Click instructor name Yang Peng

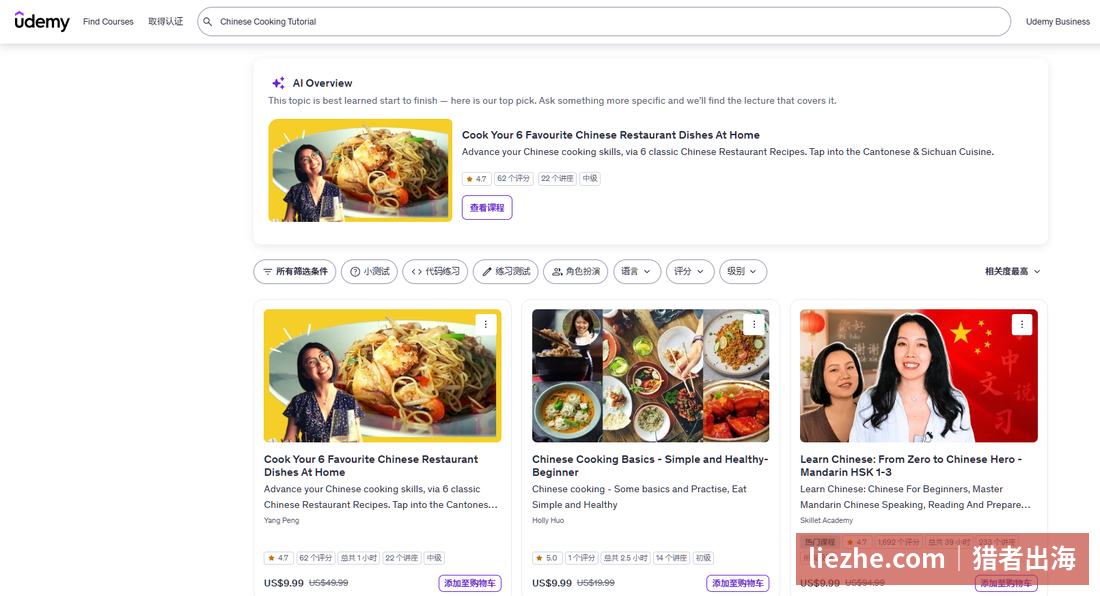click(281, 520)
